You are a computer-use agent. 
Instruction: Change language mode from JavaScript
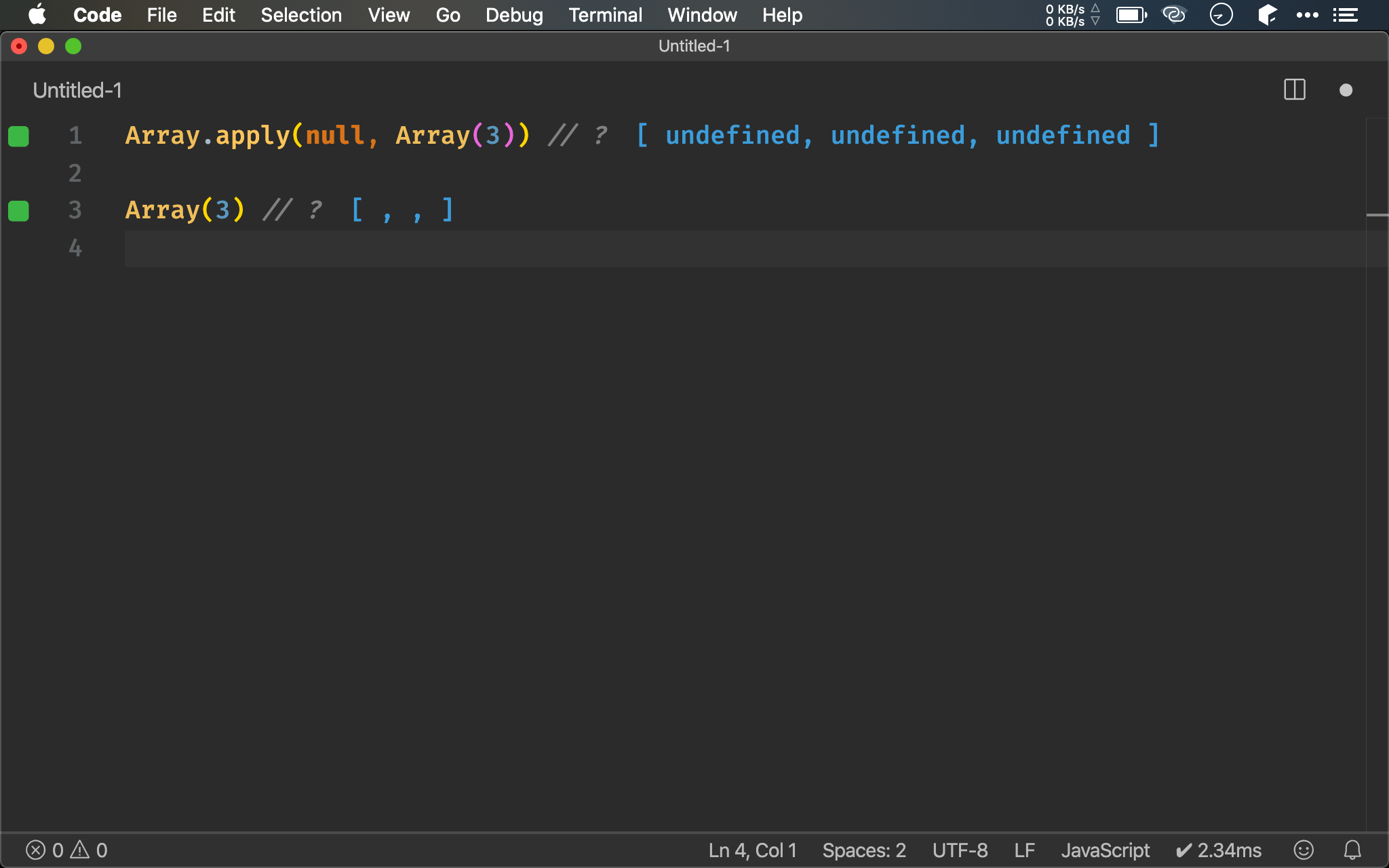point(1105,850)
